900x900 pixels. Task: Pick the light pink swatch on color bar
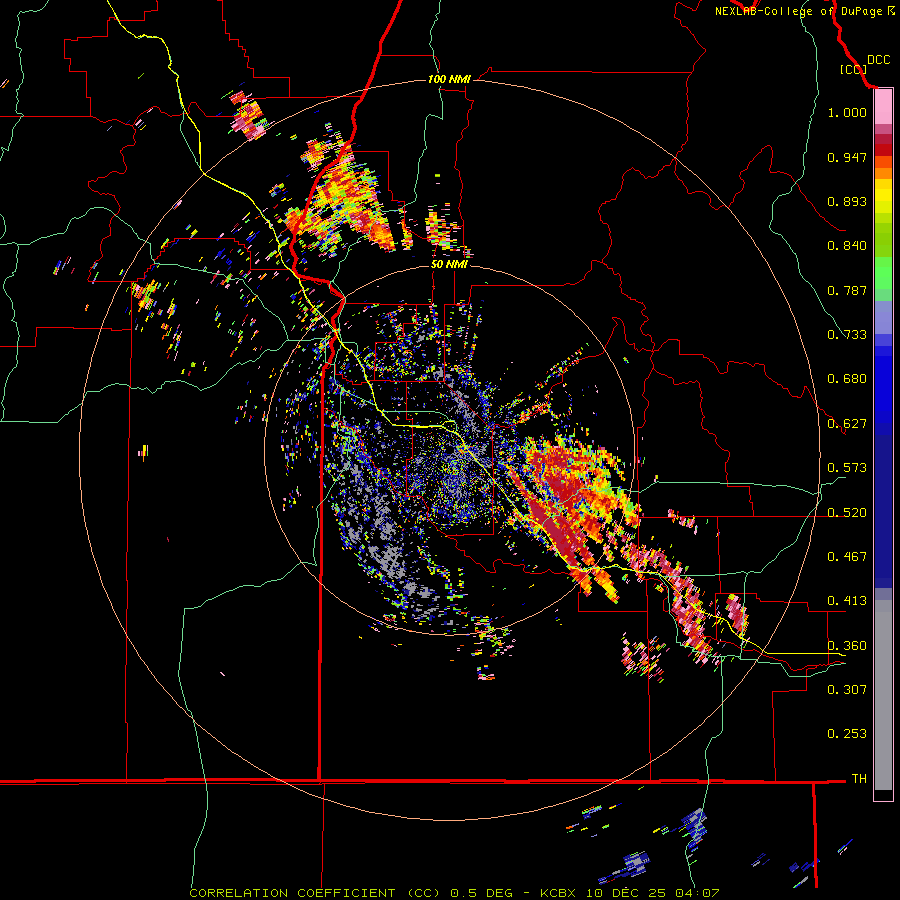[883, 107]
